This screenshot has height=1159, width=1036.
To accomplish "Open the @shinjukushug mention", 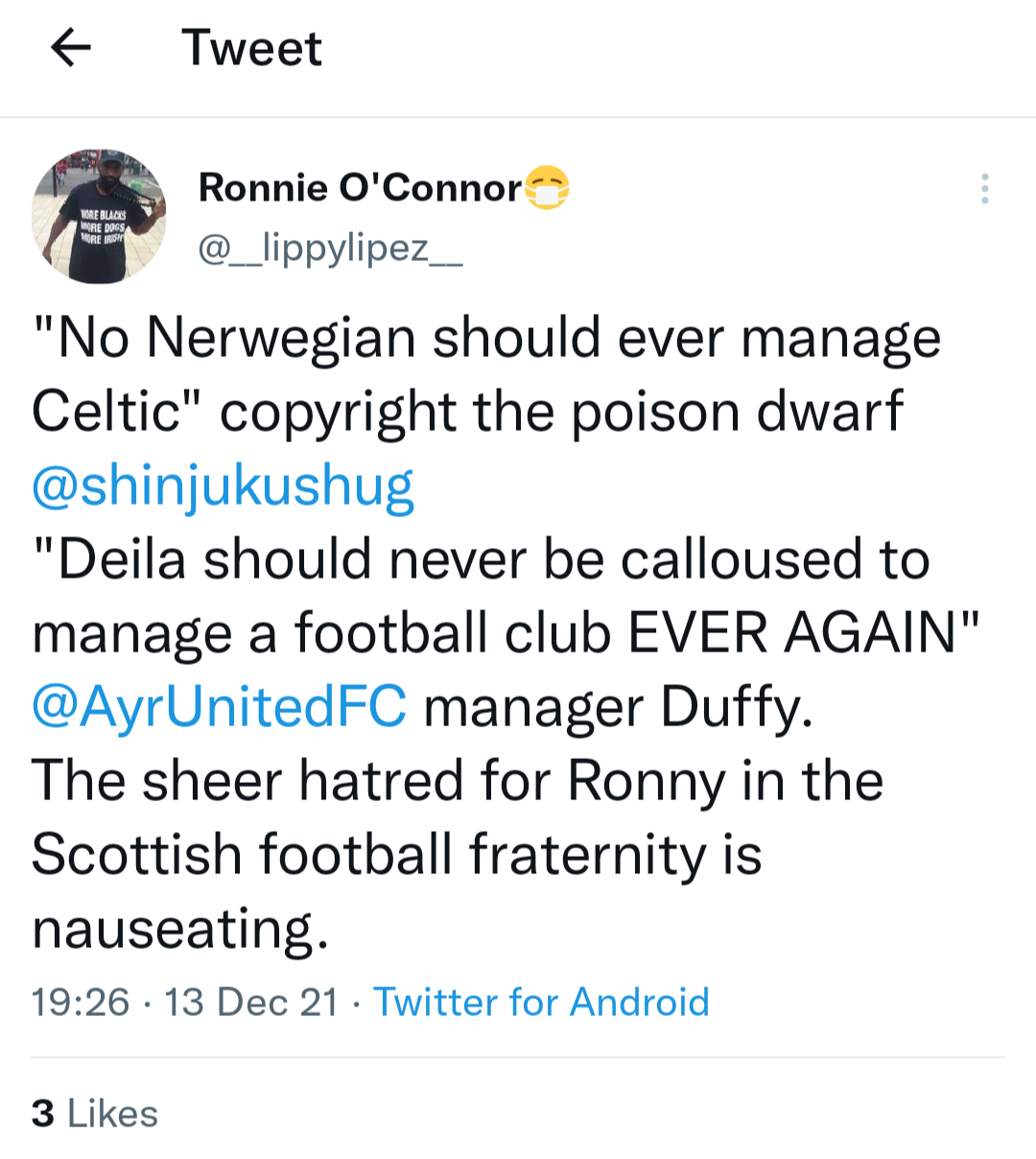I will (x=223, y=485).
